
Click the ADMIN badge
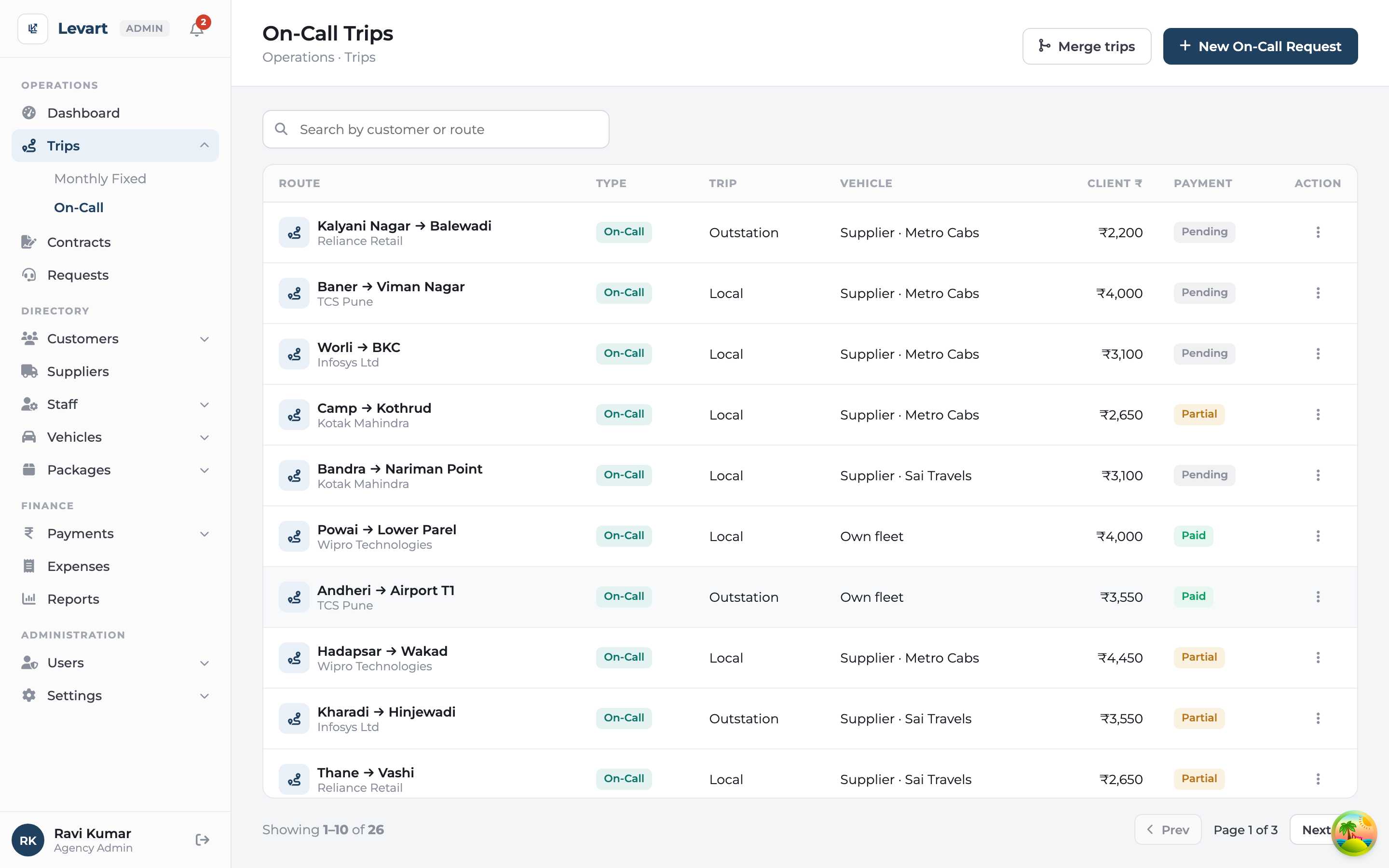[144, 29]
